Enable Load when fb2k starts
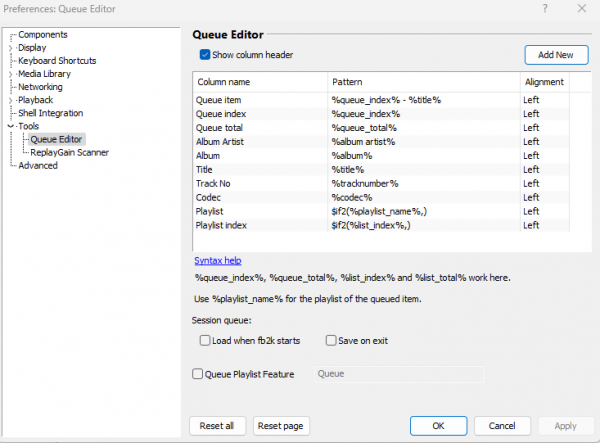This screenshot has width=600, height=443. click(205, 341)
